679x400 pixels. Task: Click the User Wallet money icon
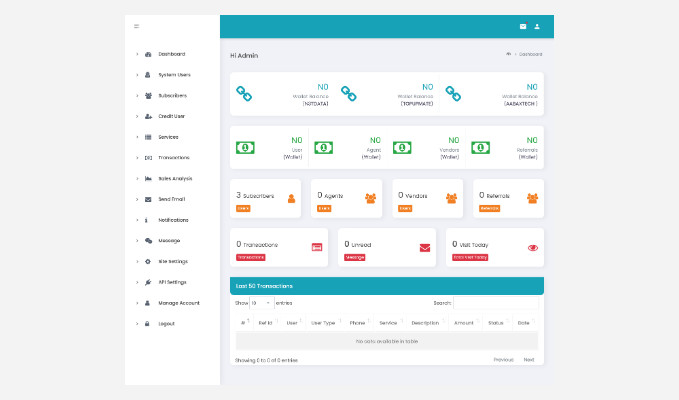point(244,147)
